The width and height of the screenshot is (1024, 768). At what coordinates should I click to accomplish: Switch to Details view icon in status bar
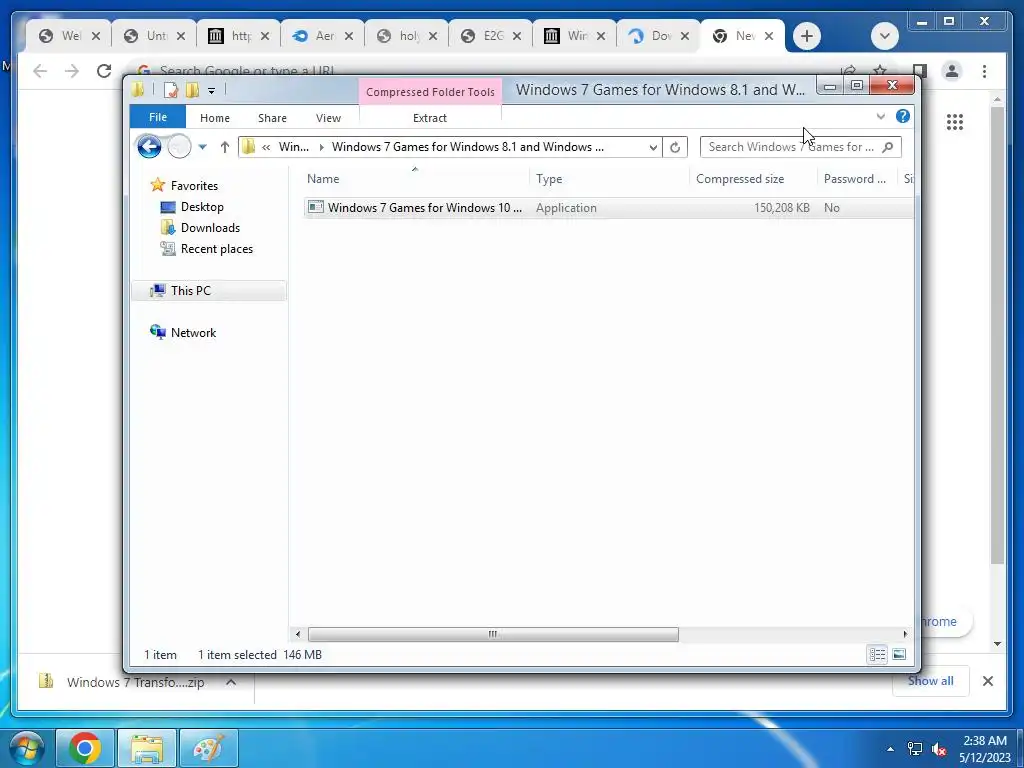[877, 654]
